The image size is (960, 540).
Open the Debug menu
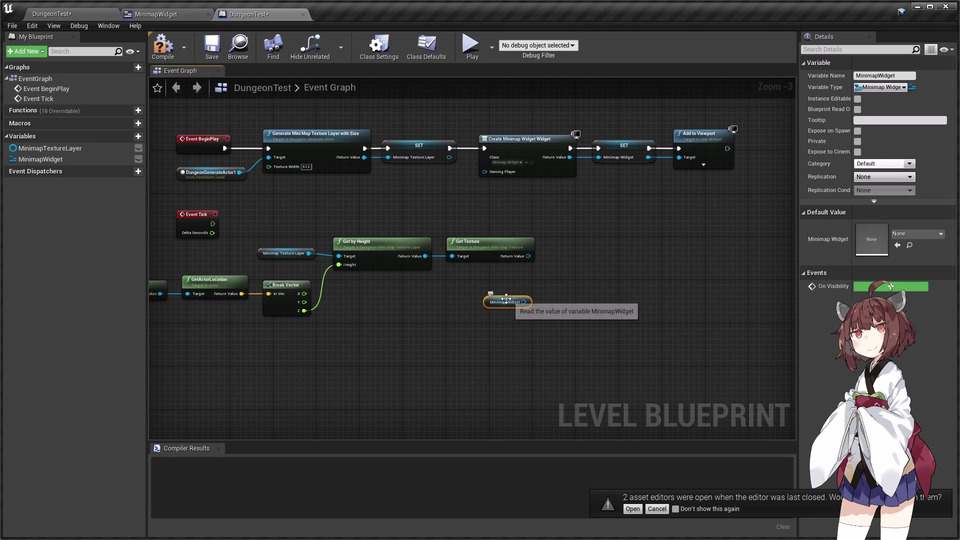[78, 25]
